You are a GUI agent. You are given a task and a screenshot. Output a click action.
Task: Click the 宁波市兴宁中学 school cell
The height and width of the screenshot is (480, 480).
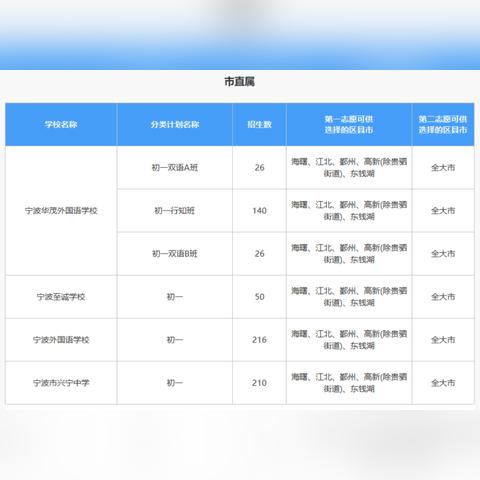61,383
